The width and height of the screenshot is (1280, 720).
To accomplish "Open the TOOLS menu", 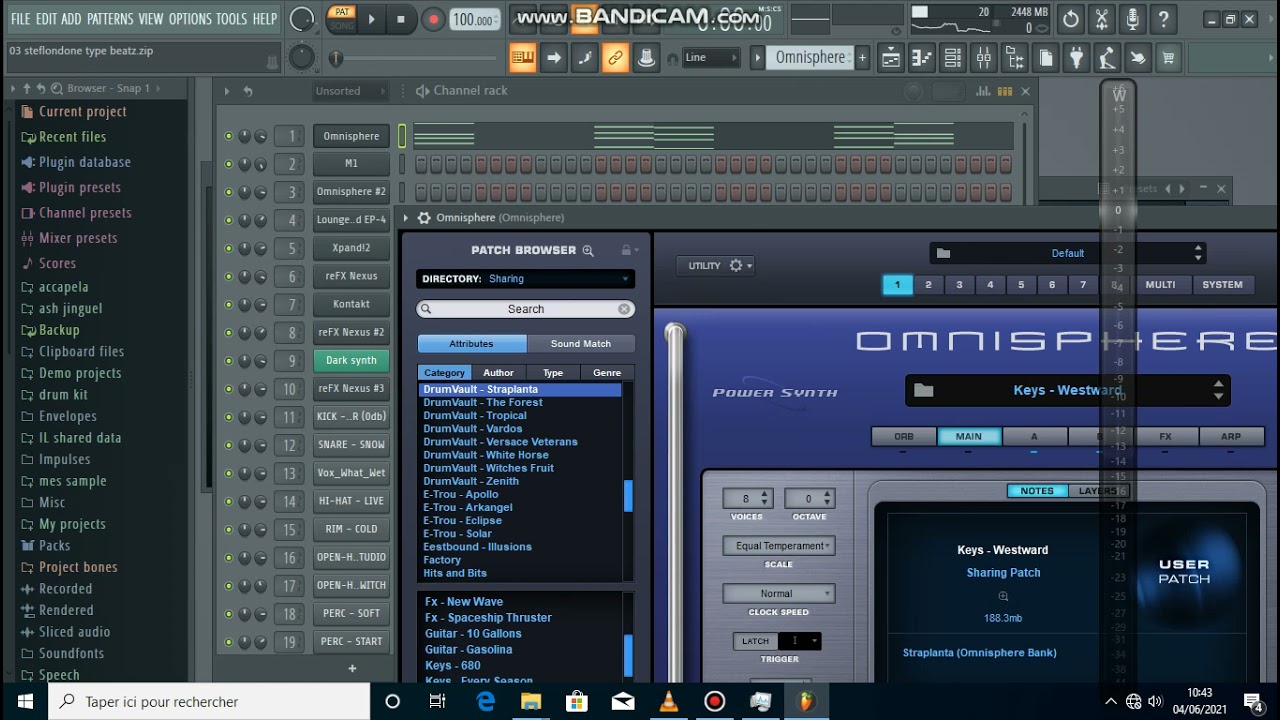I will (231, 19).
